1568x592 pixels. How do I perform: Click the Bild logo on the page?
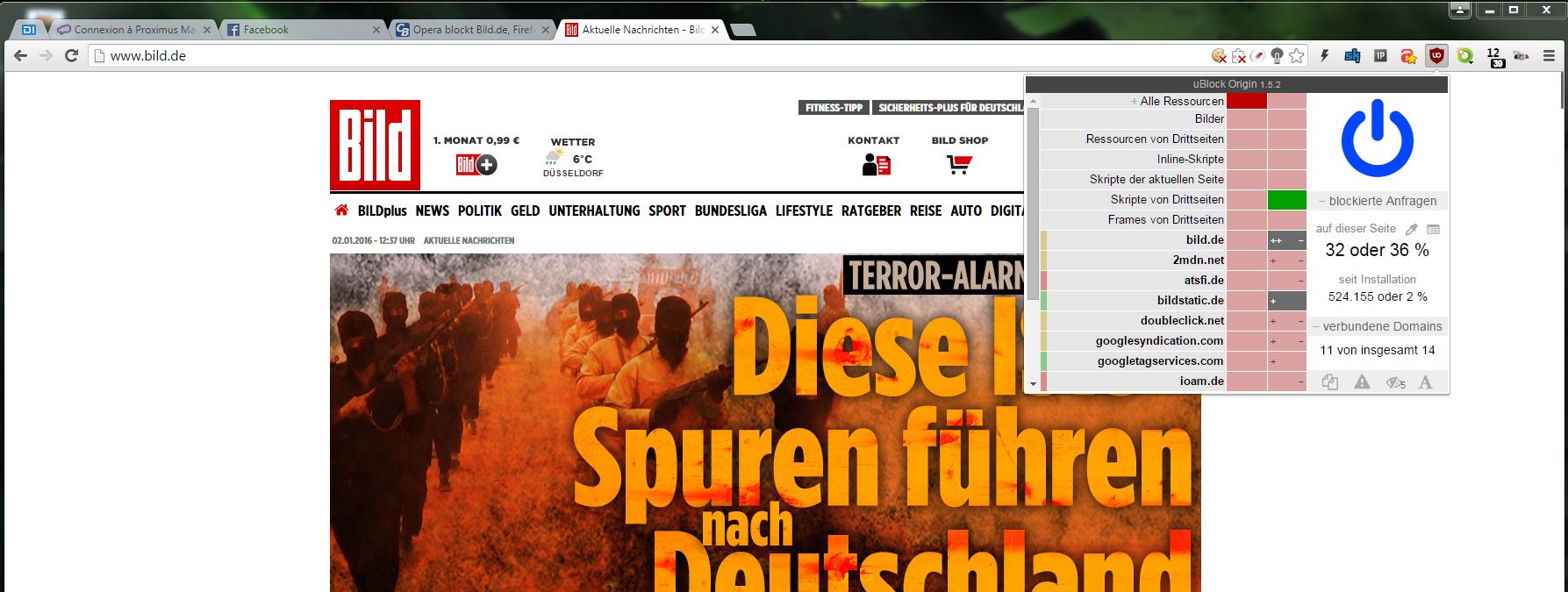tap(375, 145)
